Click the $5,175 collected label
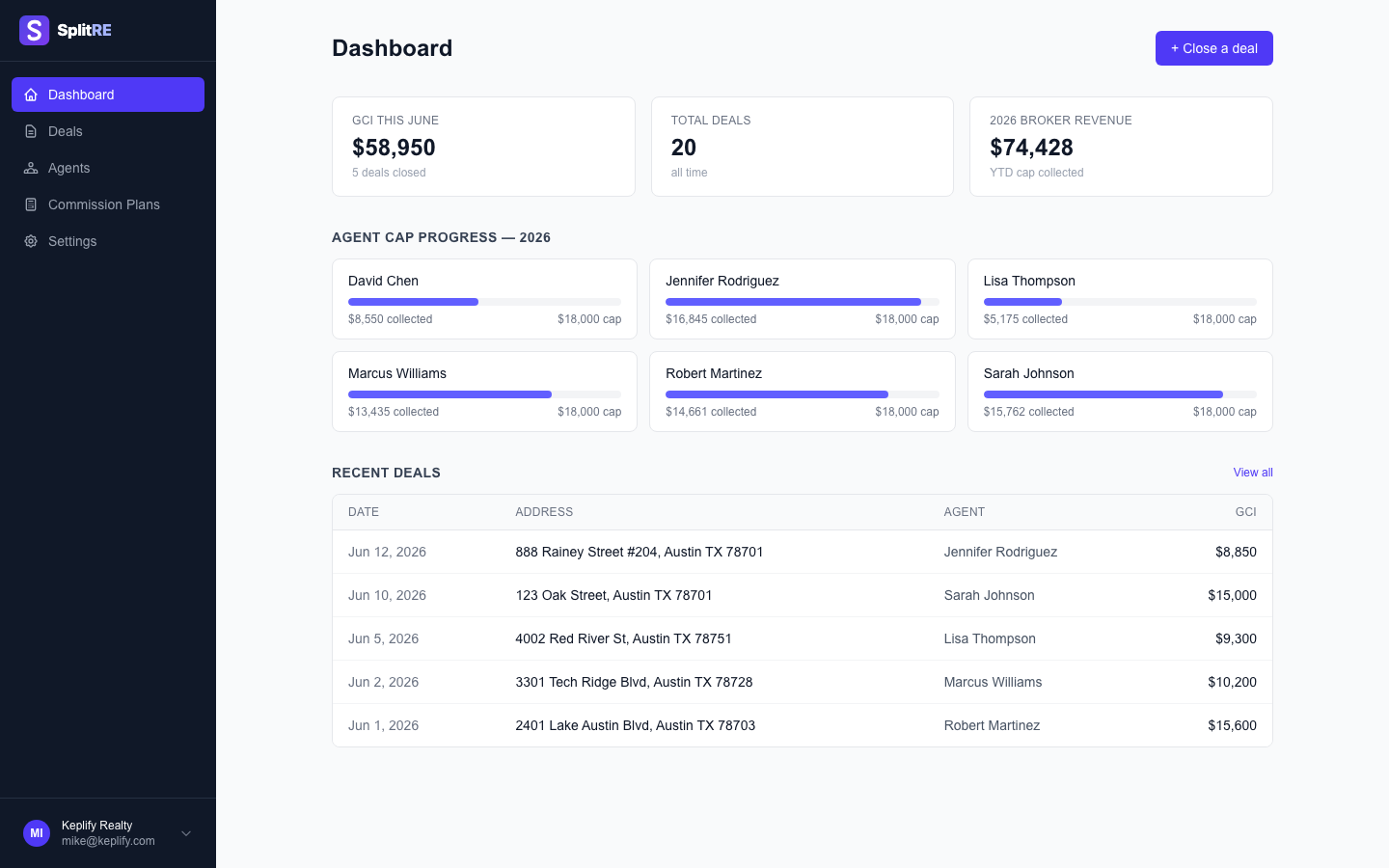This screenshot has height=868, width=1389. point(1025,319)
